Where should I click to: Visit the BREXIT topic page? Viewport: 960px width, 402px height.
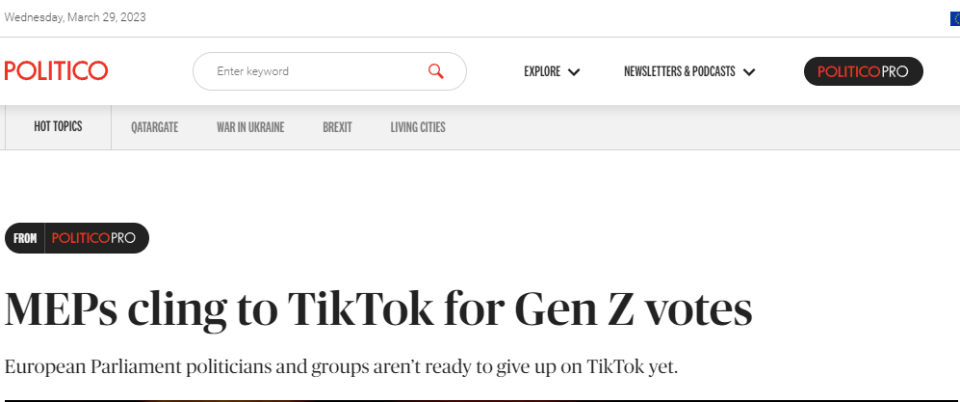pos(337,127)
